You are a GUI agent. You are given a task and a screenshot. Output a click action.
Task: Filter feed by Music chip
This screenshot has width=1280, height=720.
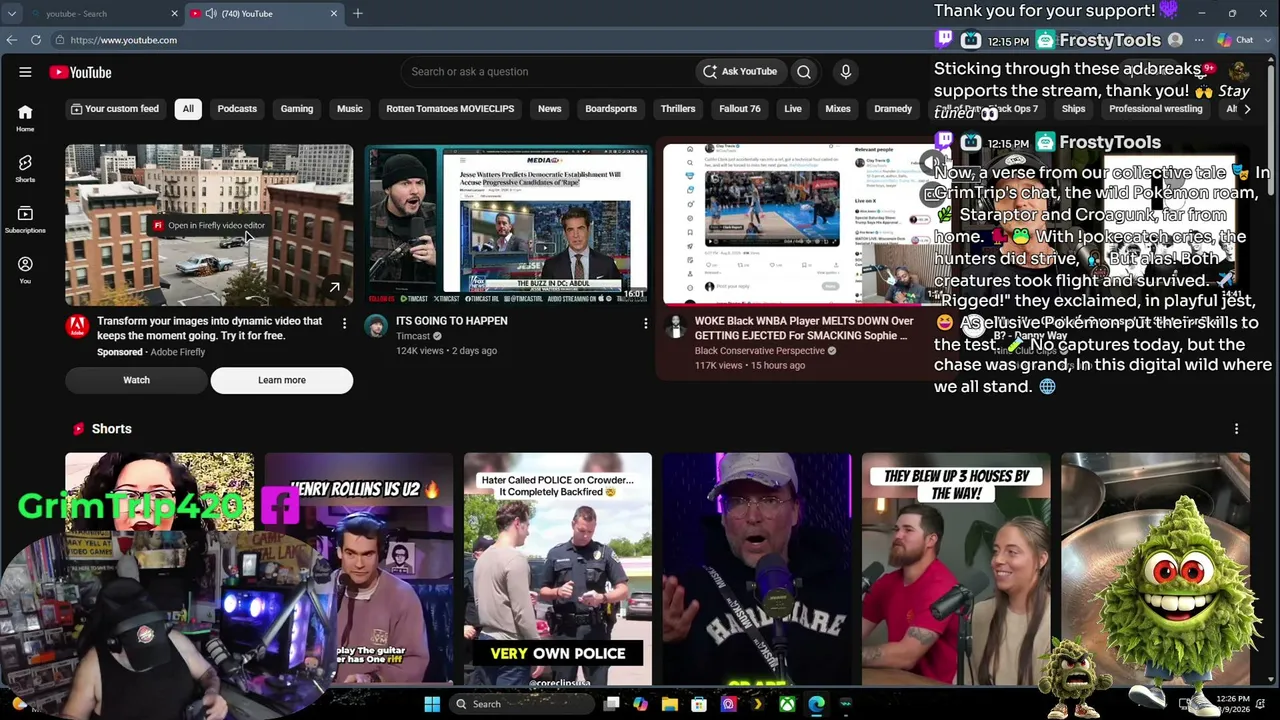click(x=350, y=109)
